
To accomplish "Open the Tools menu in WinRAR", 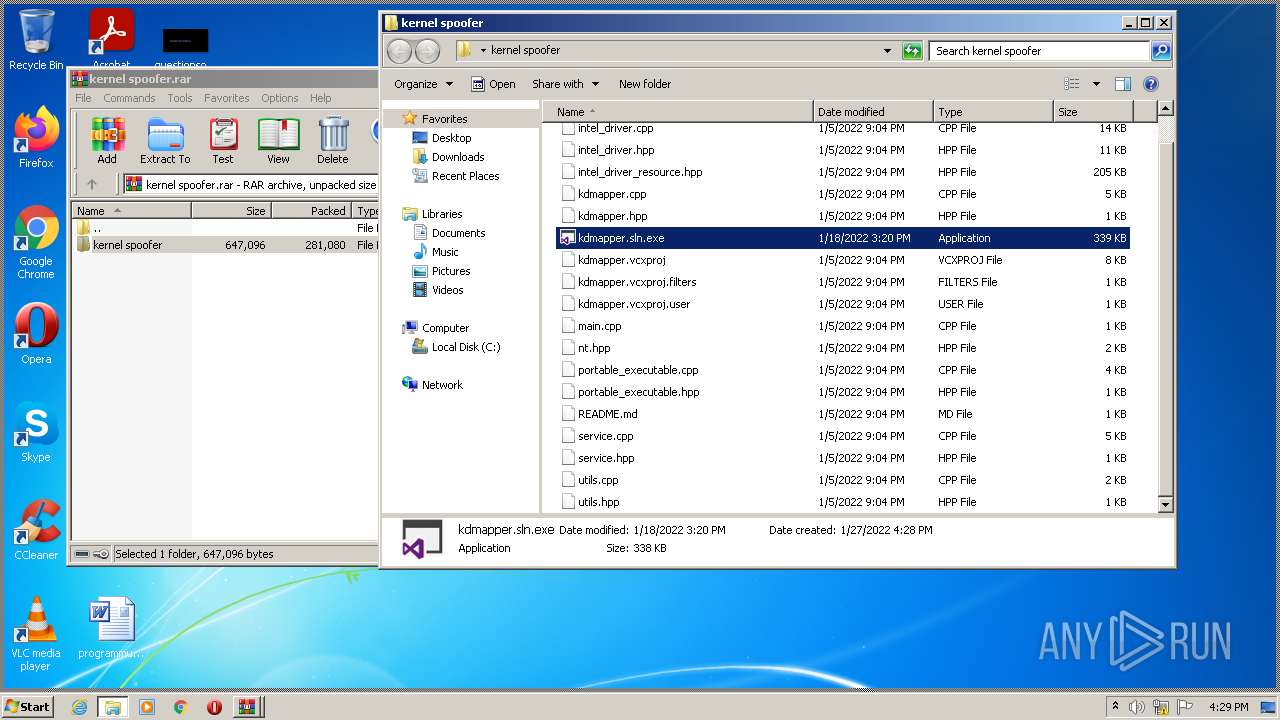I will (x=180, y=98).
